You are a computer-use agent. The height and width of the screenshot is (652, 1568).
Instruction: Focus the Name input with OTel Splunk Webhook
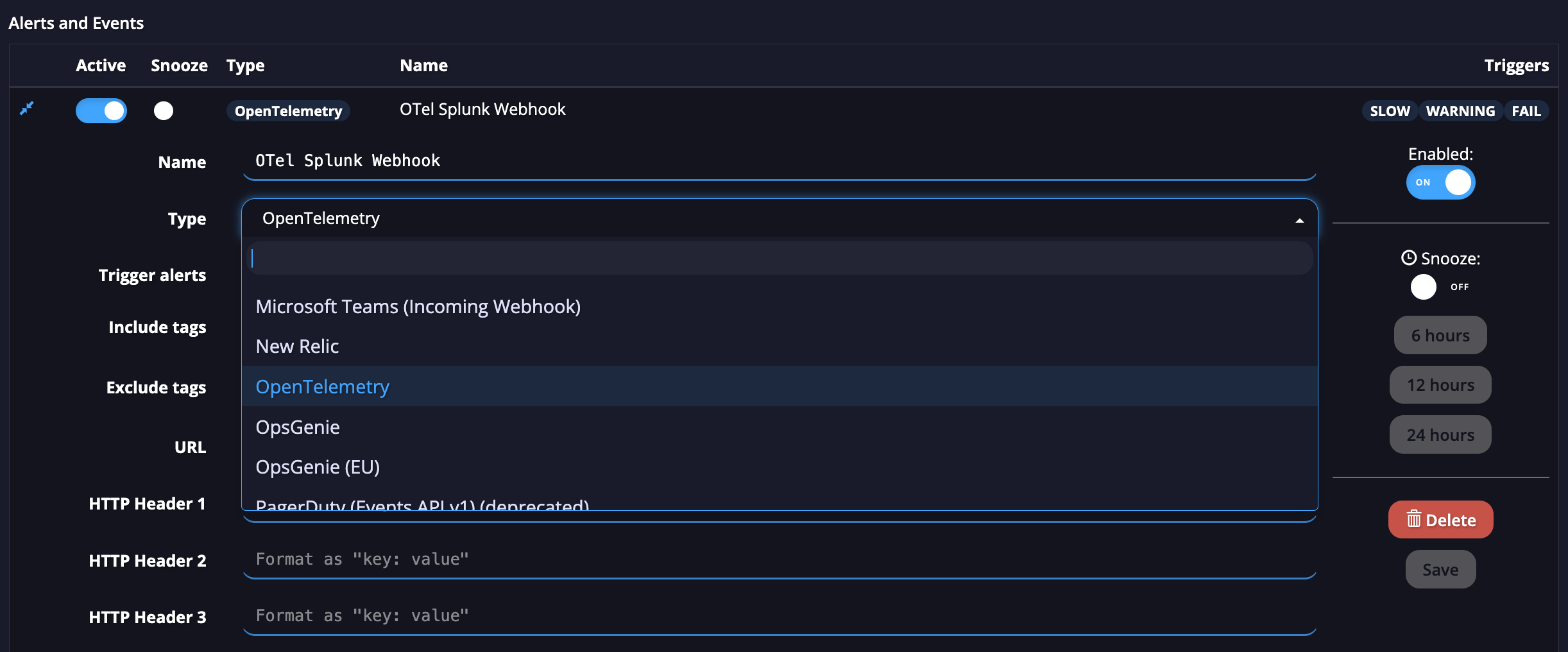tap(780, 161)
